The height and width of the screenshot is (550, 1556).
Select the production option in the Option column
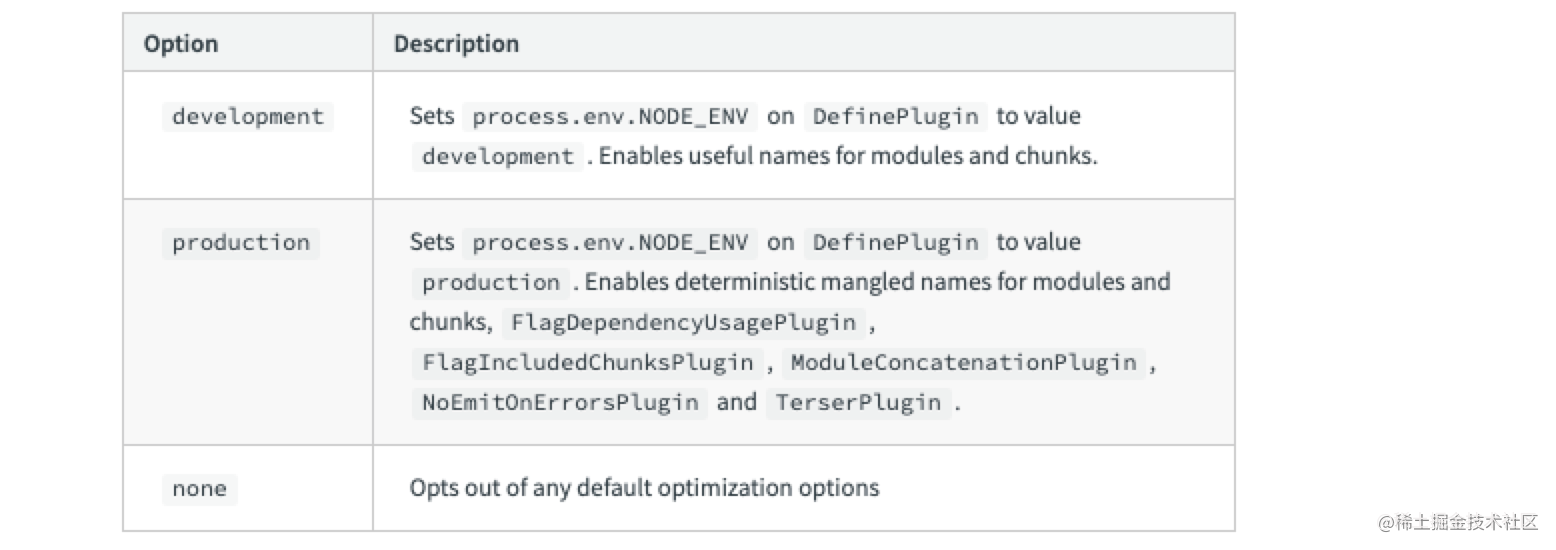(241, 242)
